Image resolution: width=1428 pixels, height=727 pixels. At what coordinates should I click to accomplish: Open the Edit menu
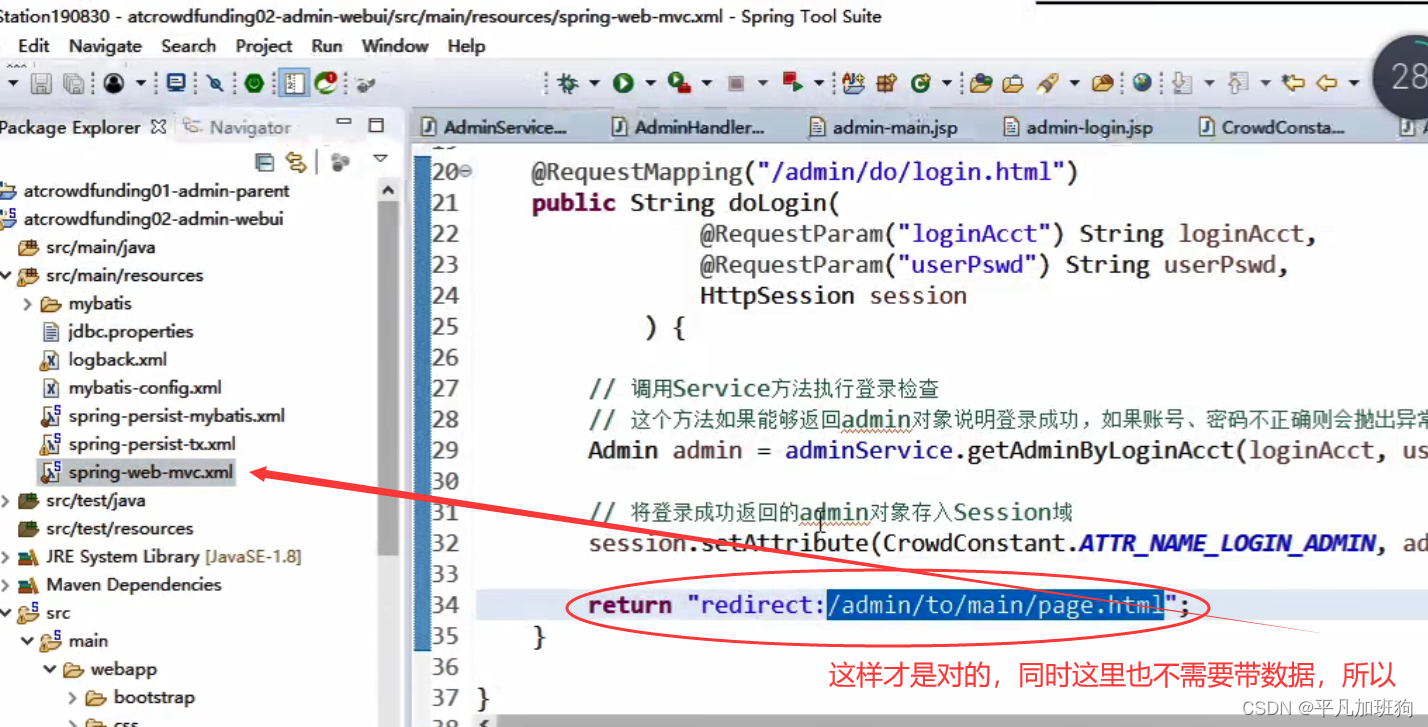tap(33, 46)
